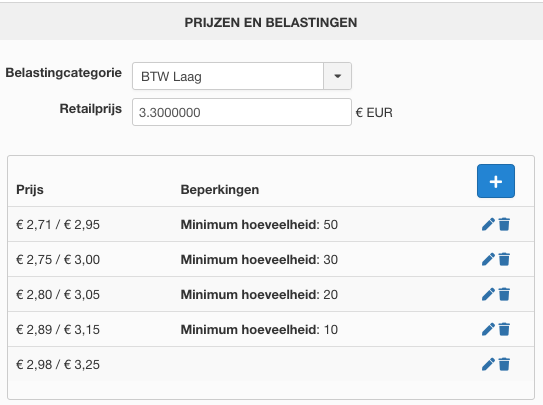This screenshot has width=543, height=405.
Task: Add a new price rule with plus button
Action: [496, 181]
